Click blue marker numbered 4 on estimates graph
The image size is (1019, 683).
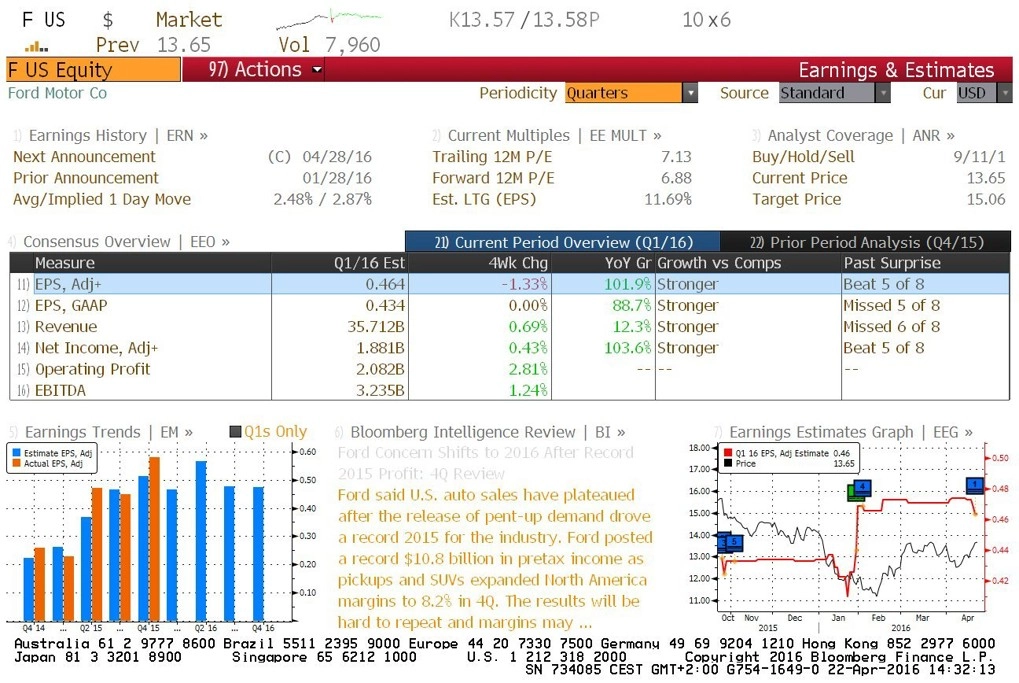tap(862, 487)
